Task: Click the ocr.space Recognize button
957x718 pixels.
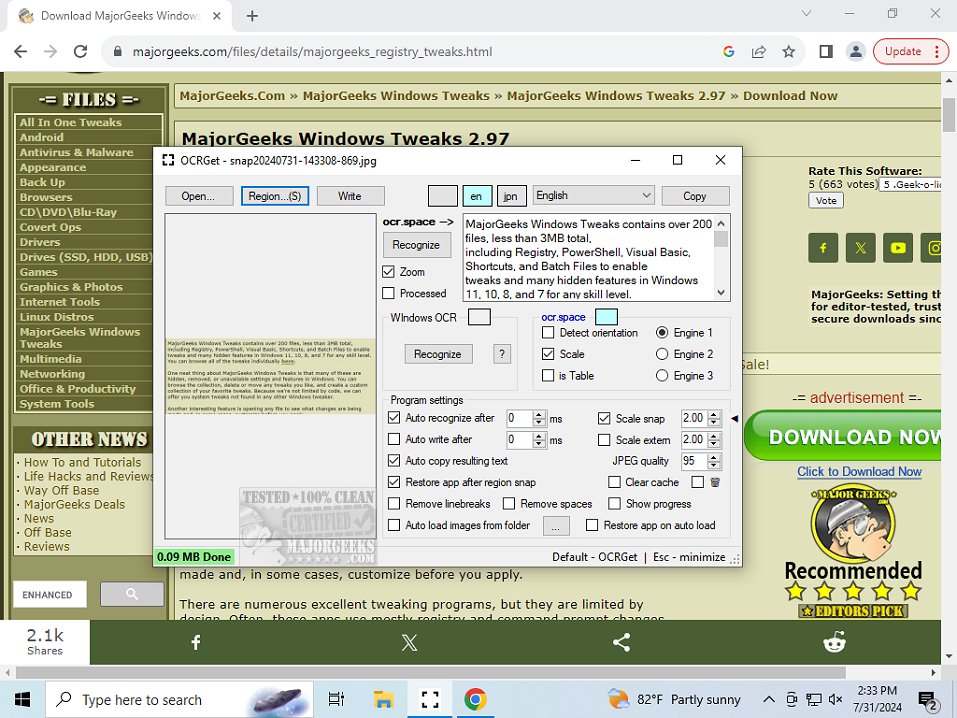Action: [416, 245]
